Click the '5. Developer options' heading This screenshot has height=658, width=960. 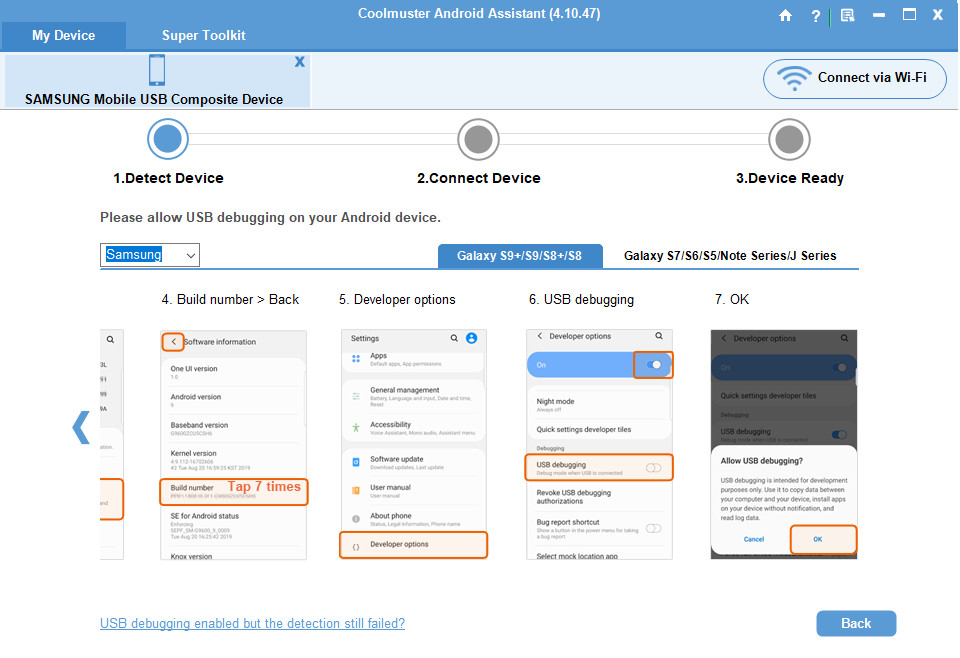(397, 299)
